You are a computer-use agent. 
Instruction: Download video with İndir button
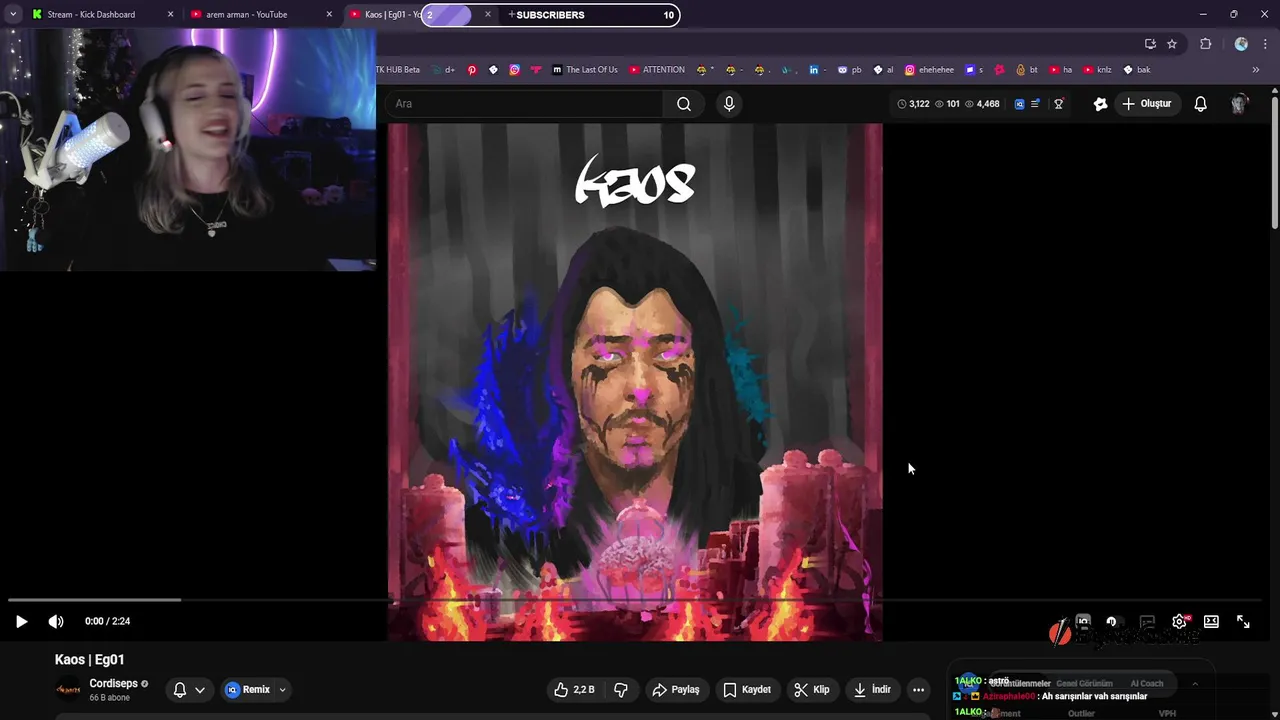point(871,689)
